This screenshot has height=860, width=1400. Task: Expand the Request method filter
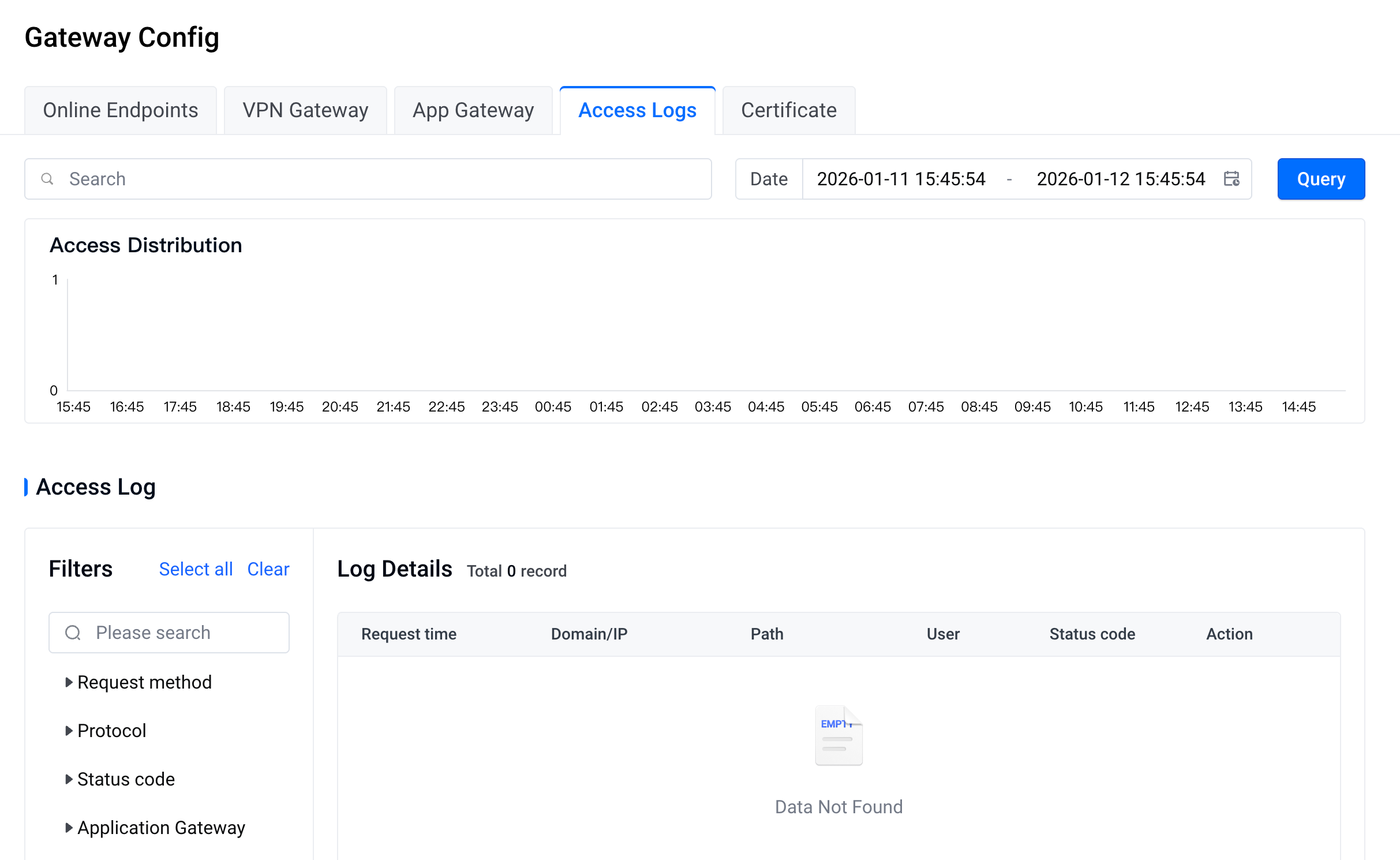tap(69, 682)
